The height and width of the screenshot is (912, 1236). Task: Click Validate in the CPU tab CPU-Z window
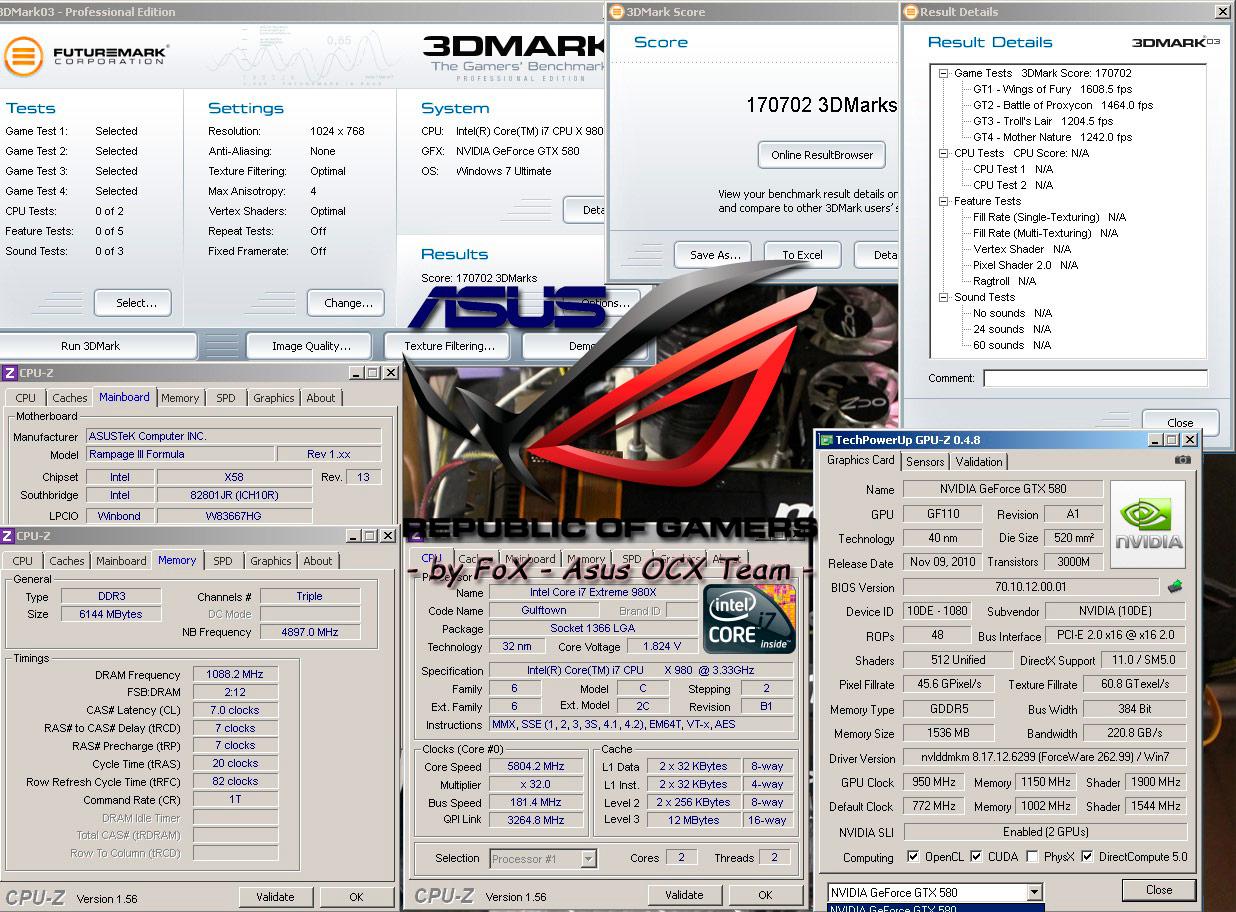[x=684, y=895]
